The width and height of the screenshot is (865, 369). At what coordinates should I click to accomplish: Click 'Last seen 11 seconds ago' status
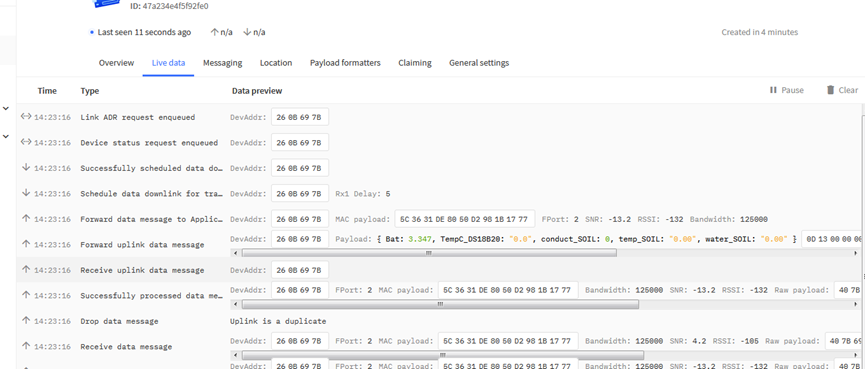[144, 32]
